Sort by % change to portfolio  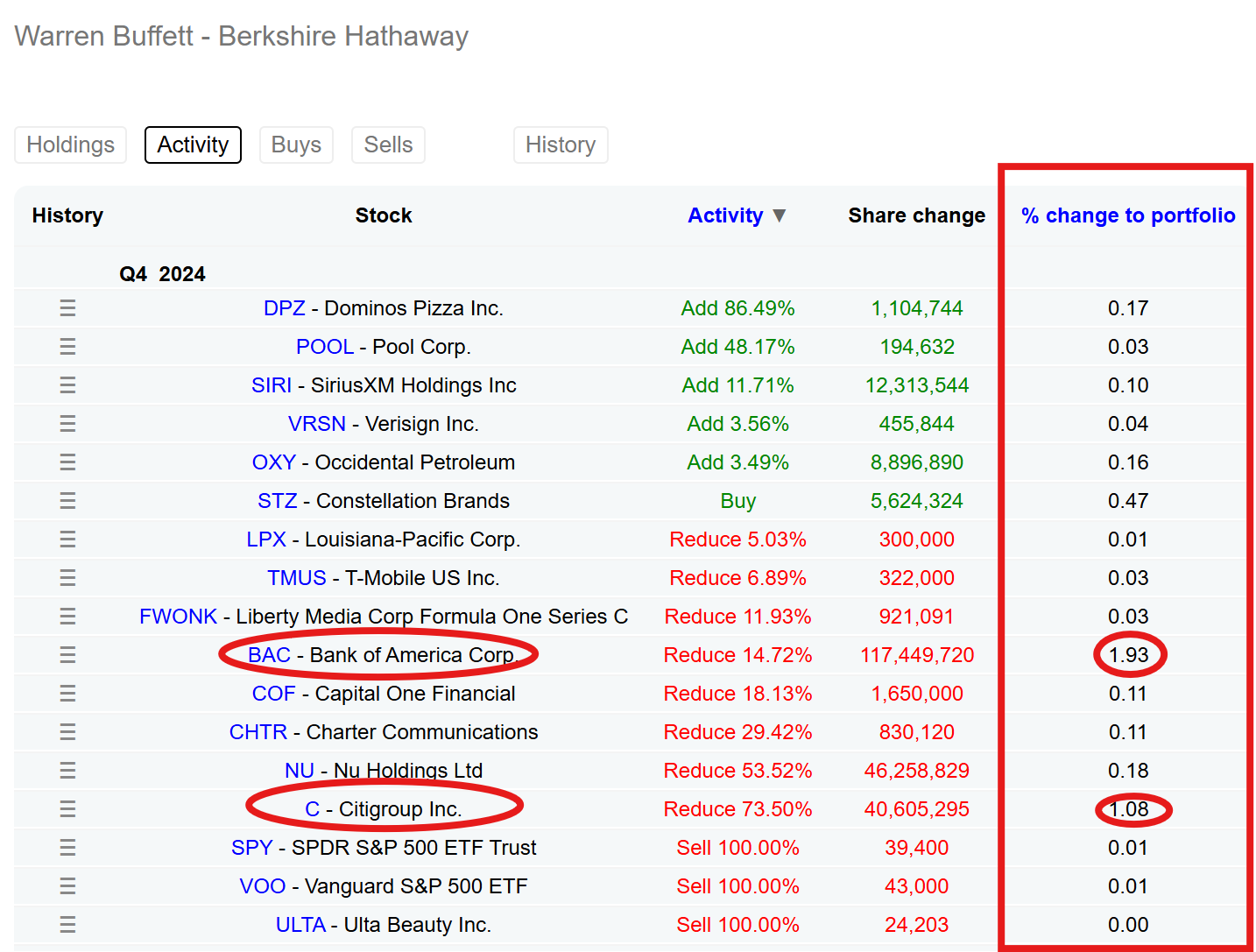coord(1128,215)
